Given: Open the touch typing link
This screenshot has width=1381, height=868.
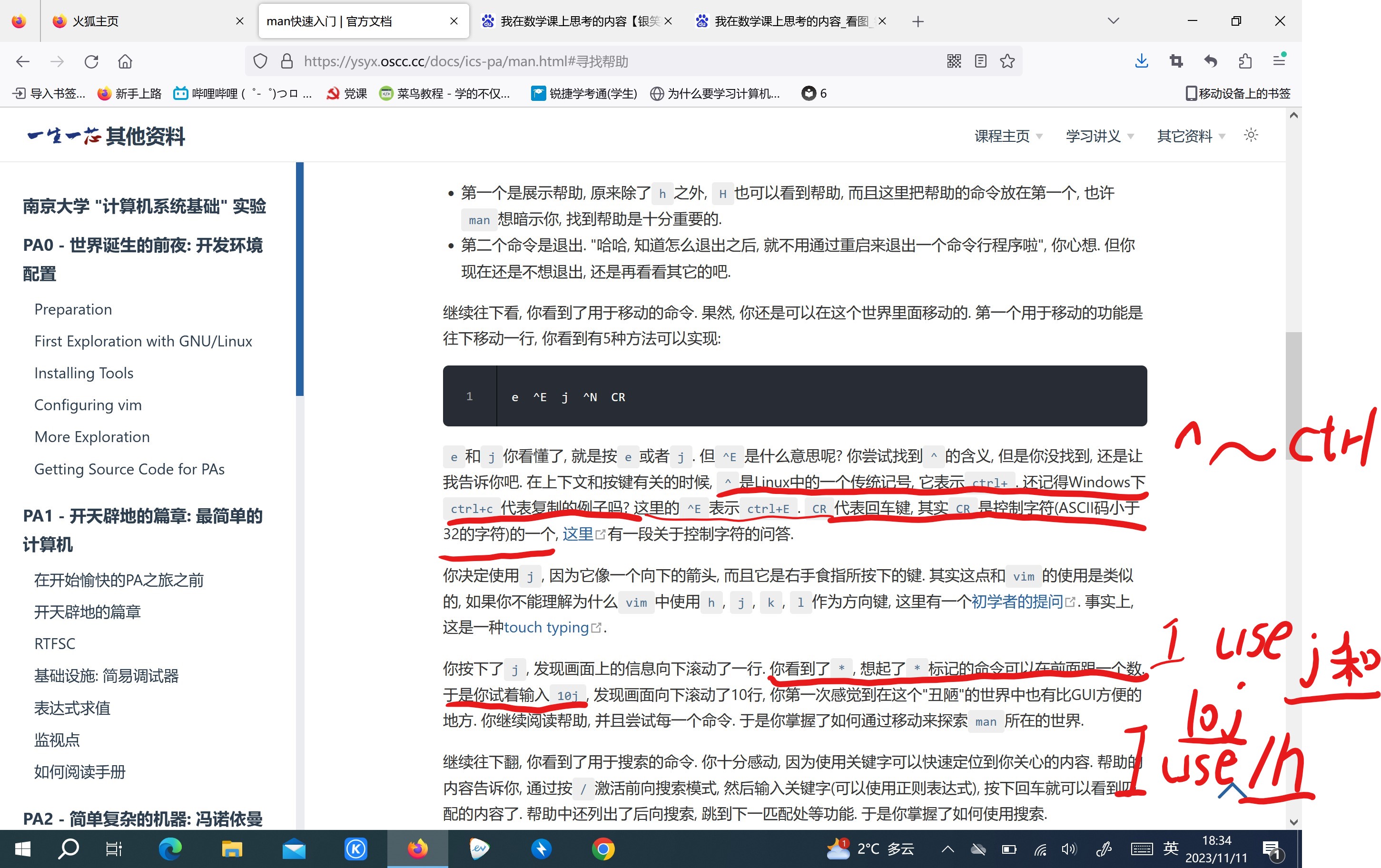Looking at the screenshot, I should [x=547, y=627].
